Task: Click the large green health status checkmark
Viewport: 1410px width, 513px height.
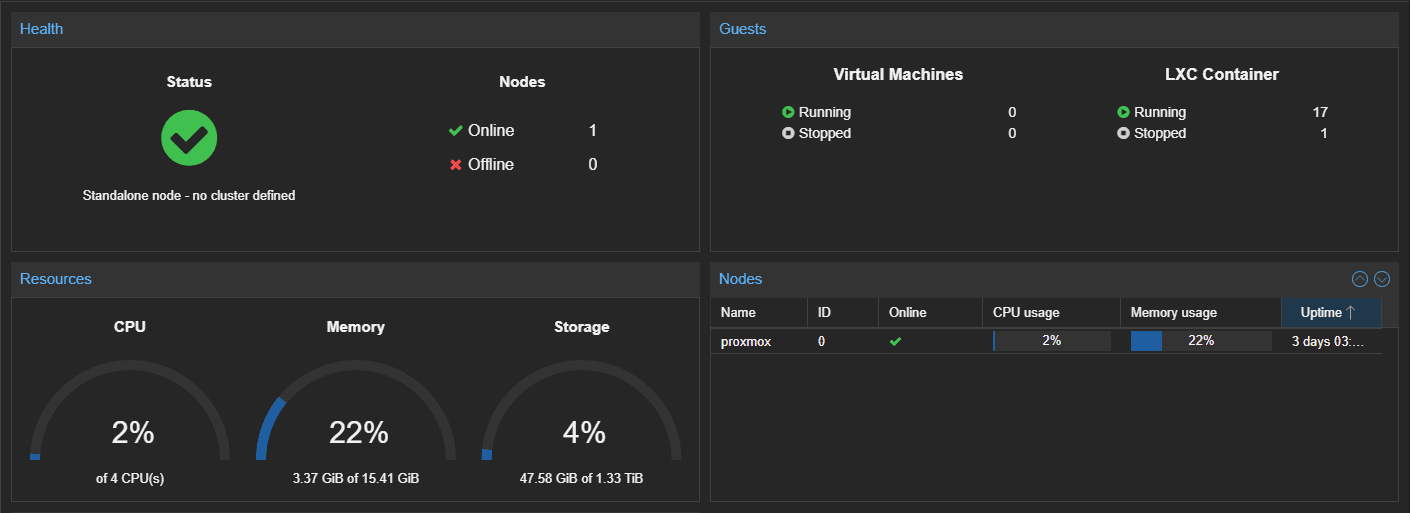Action: pyautogui.click(x=189, y=138)
